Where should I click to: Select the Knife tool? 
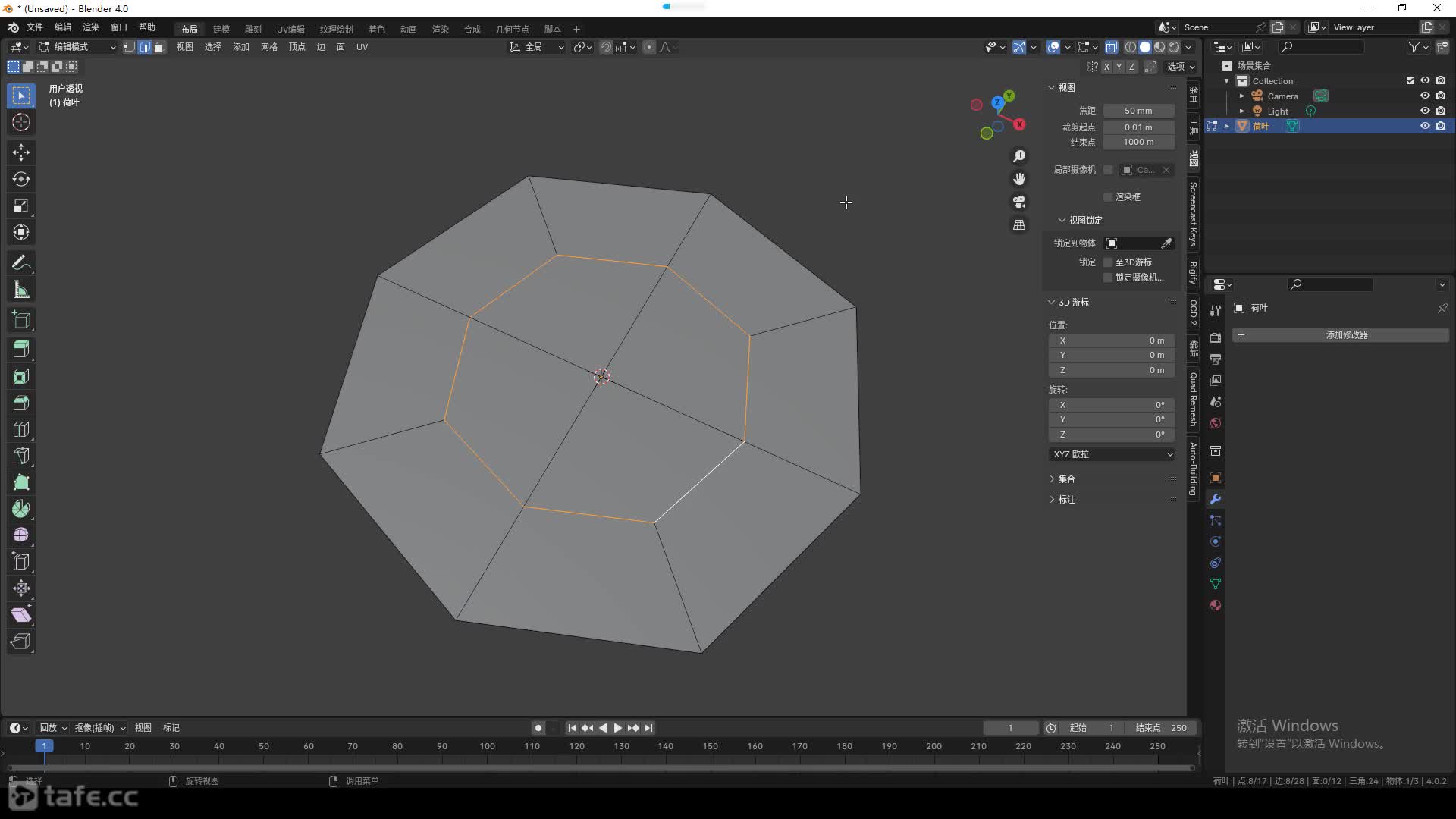21,456
